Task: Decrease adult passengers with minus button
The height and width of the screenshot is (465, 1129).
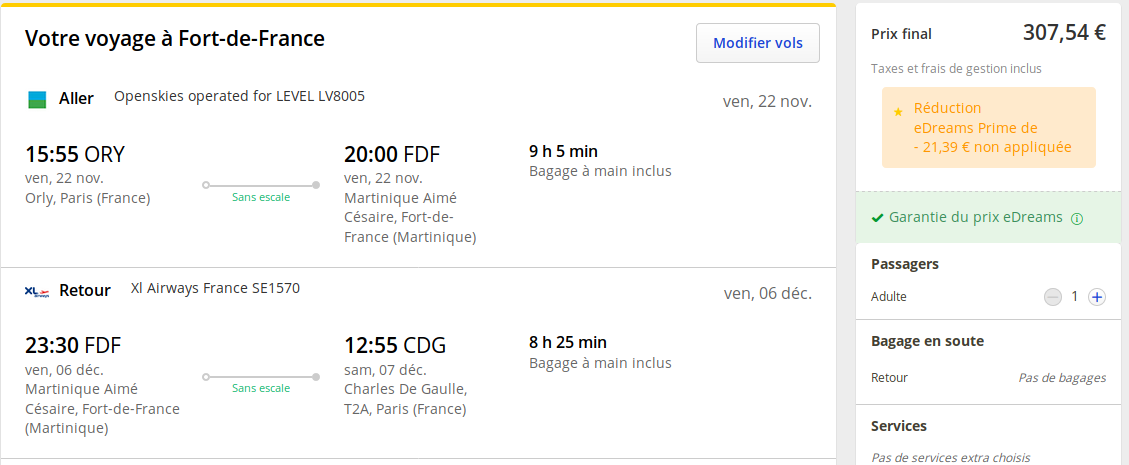Action: coord(1052,296)
